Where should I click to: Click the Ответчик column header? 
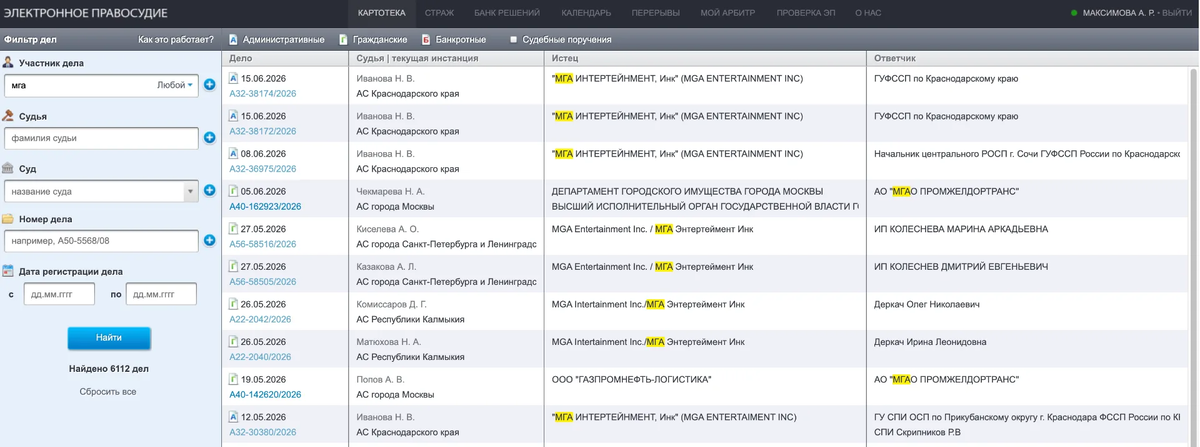coord(1029,59)
